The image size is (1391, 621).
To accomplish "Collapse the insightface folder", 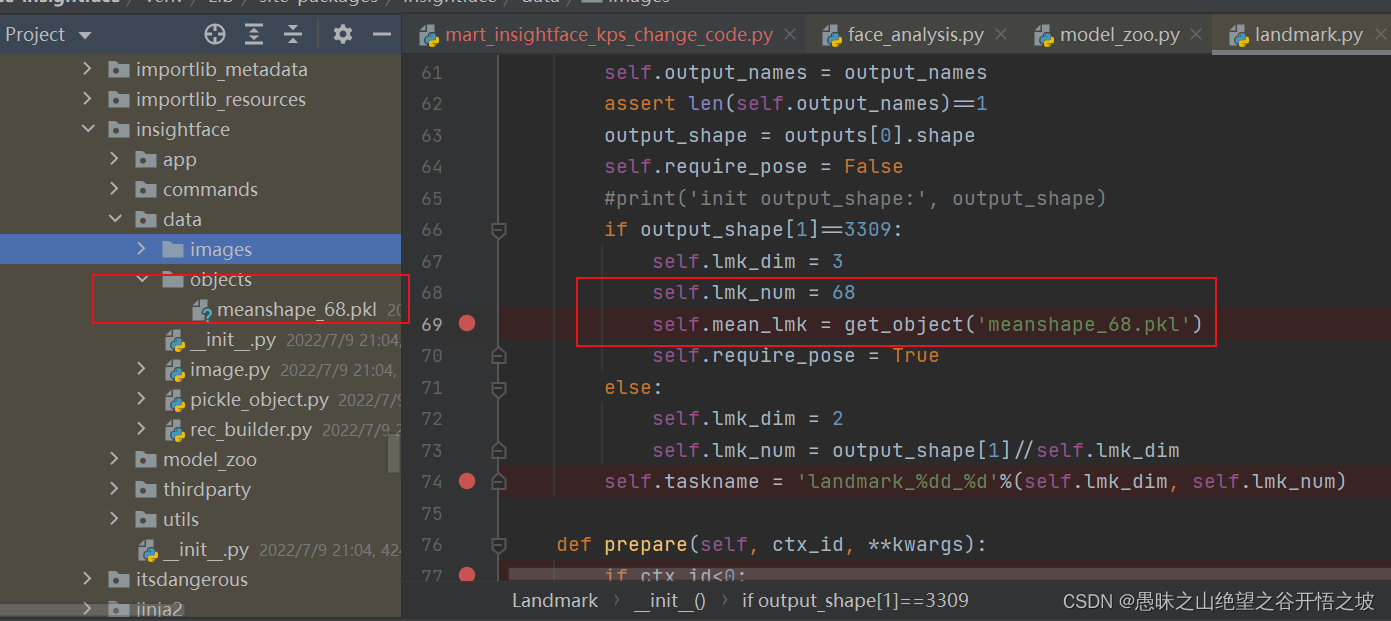I will [x=87, y=129].
